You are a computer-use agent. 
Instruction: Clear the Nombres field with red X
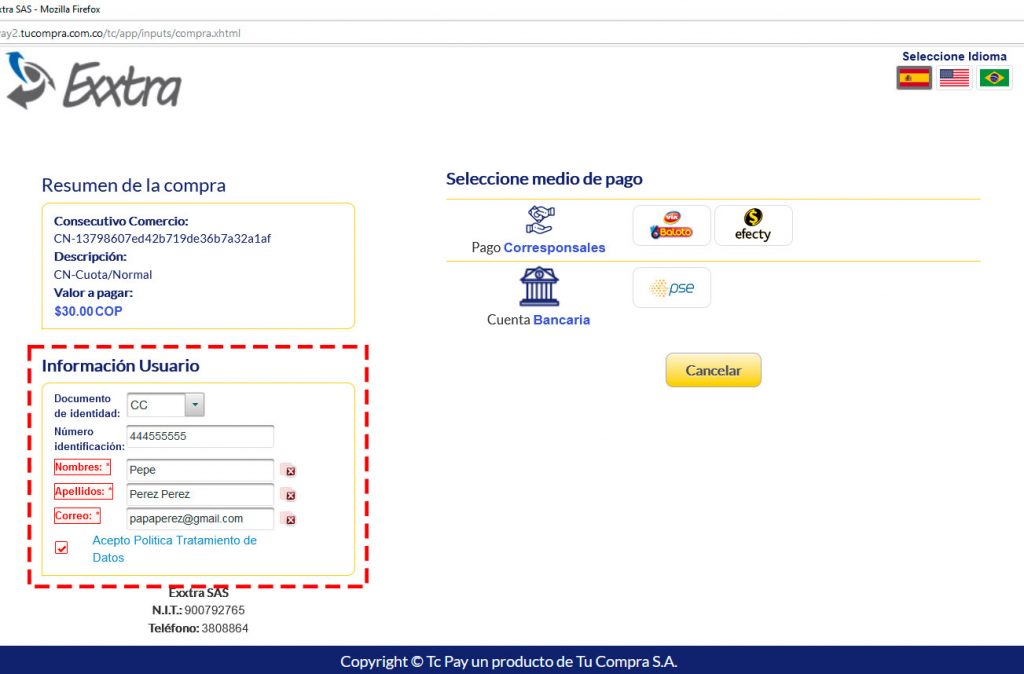pyautogui.click(x=290, y=471)
